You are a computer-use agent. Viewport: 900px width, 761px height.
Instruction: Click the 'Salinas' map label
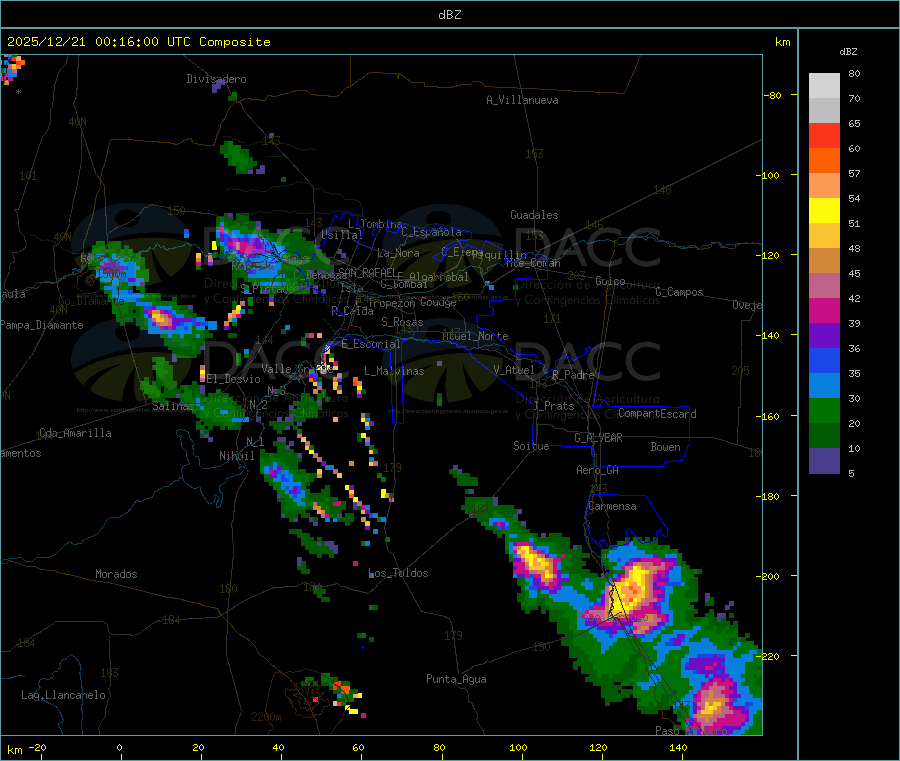click(173, 406)
